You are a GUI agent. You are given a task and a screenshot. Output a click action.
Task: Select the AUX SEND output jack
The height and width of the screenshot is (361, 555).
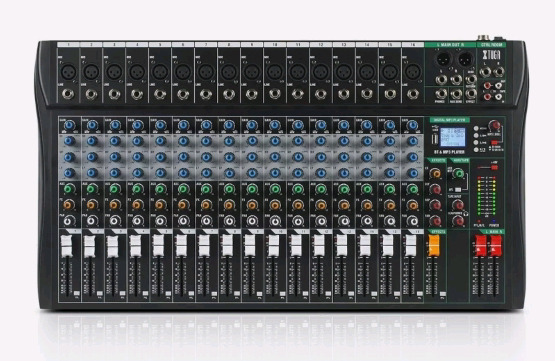[456, 94]
